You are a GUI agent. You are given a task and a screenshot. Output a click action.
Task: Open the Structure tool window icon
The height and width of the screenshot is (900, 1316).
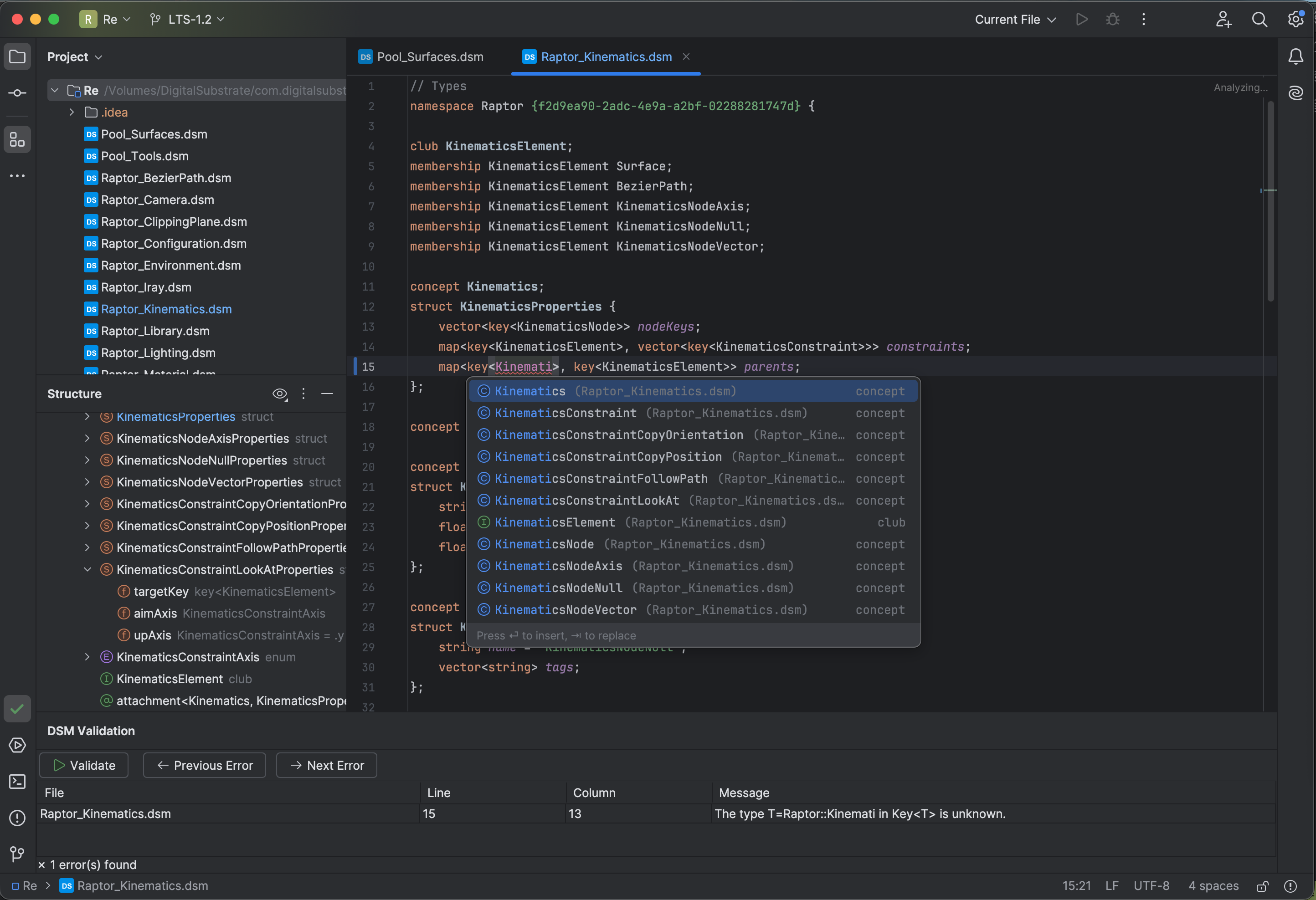pyautogui.click(x=17, y=139)
